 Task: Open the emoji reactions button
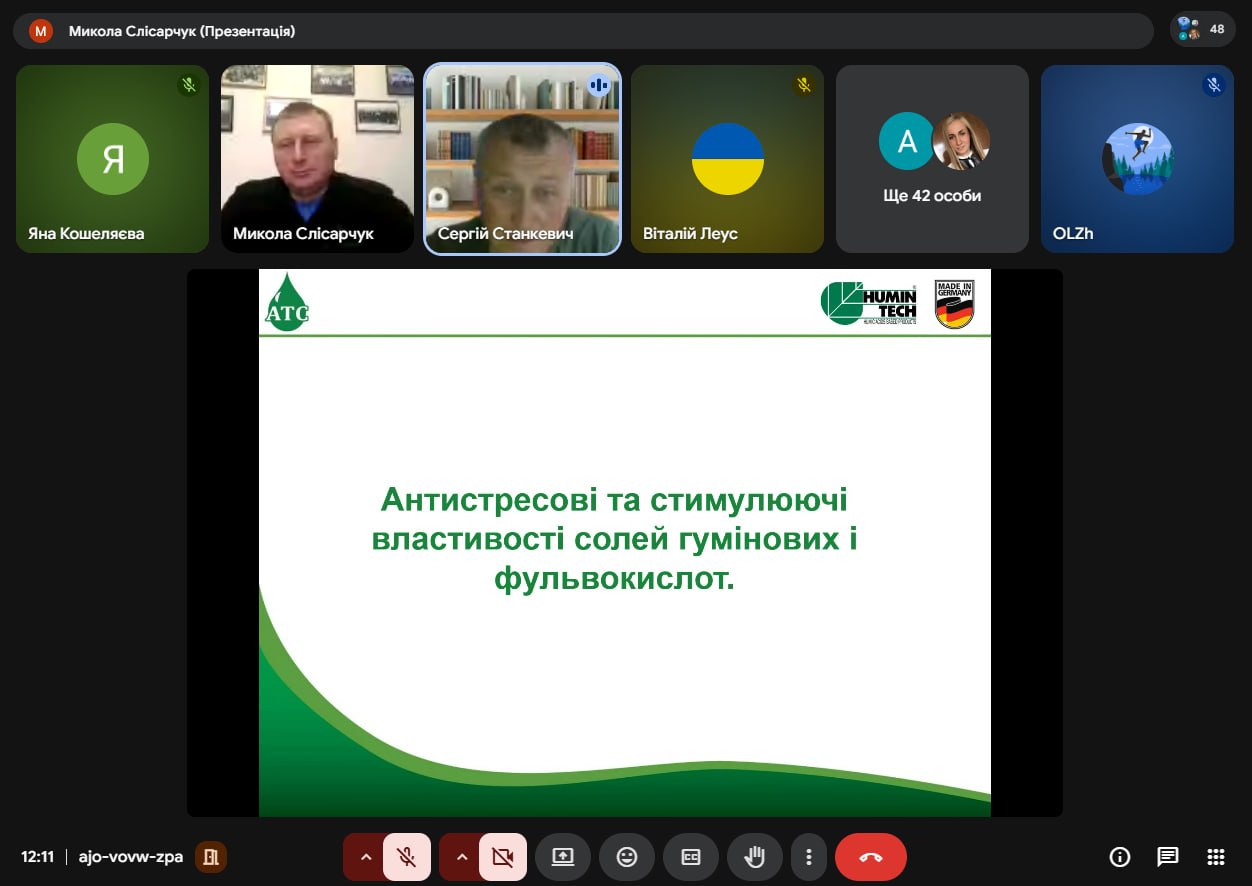coord(627,857)
